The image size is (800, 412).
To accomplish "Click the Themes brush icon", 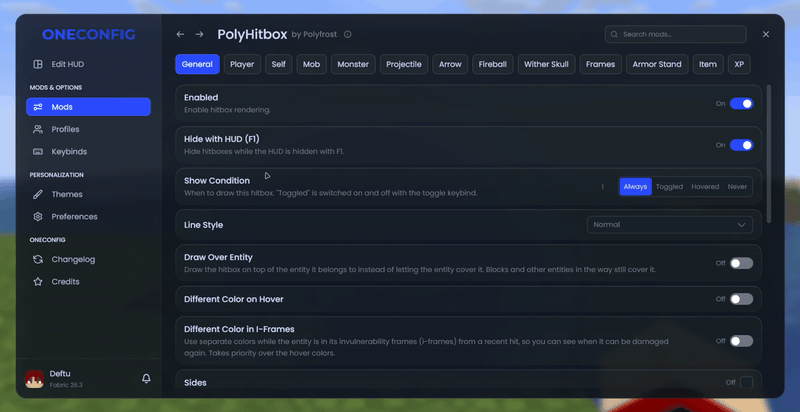I will click(x=38, y=194).
